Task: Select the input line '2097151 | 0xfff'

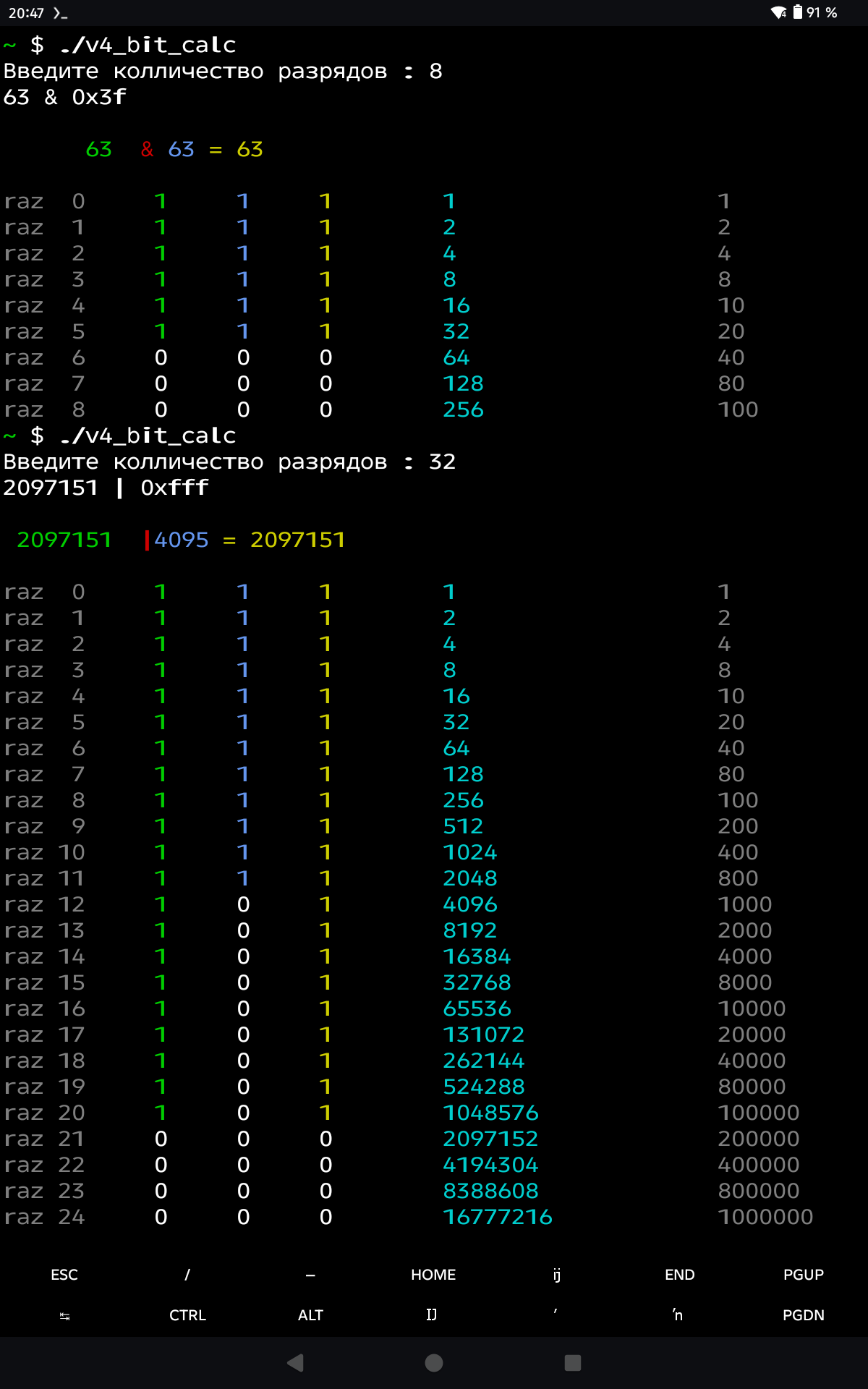Action: pyautogui.click(x=106, y=488)
